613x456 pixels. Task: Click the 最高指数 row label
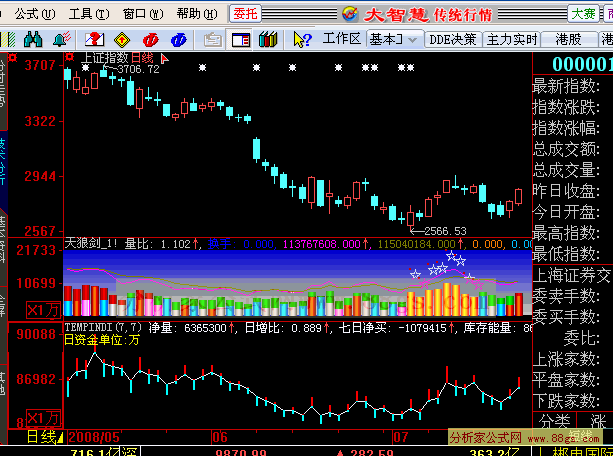coord(566,233)
